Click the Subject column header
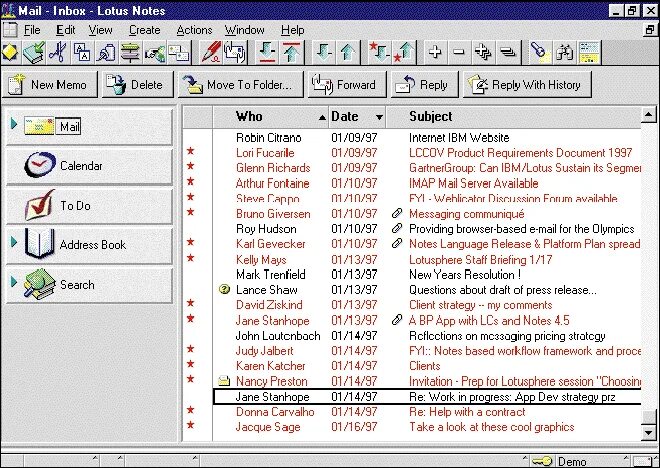 click(x=514, y=117)
